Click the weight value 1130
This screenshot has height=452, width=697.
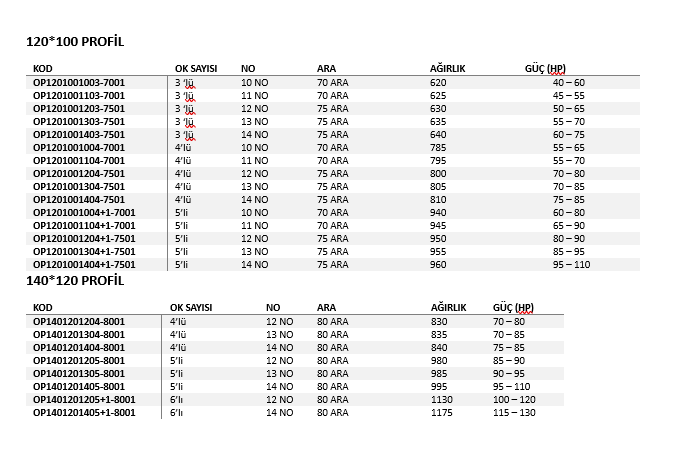pos(442,399)
